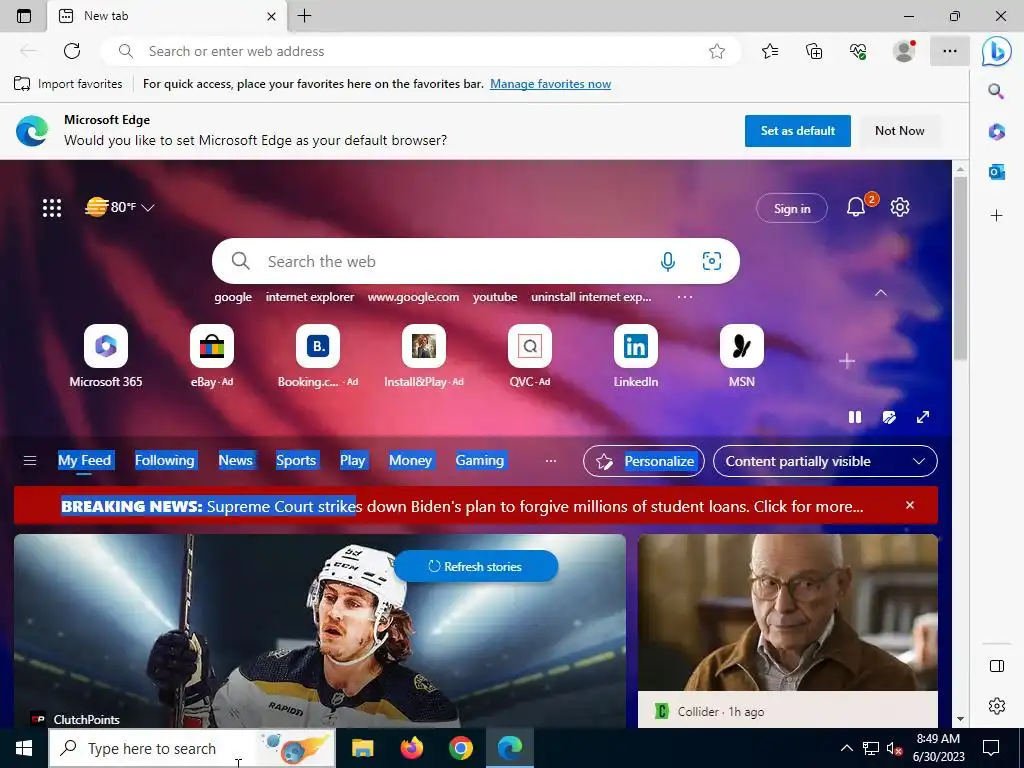Dismiss prompt with Not Now

tap(899, 131)
